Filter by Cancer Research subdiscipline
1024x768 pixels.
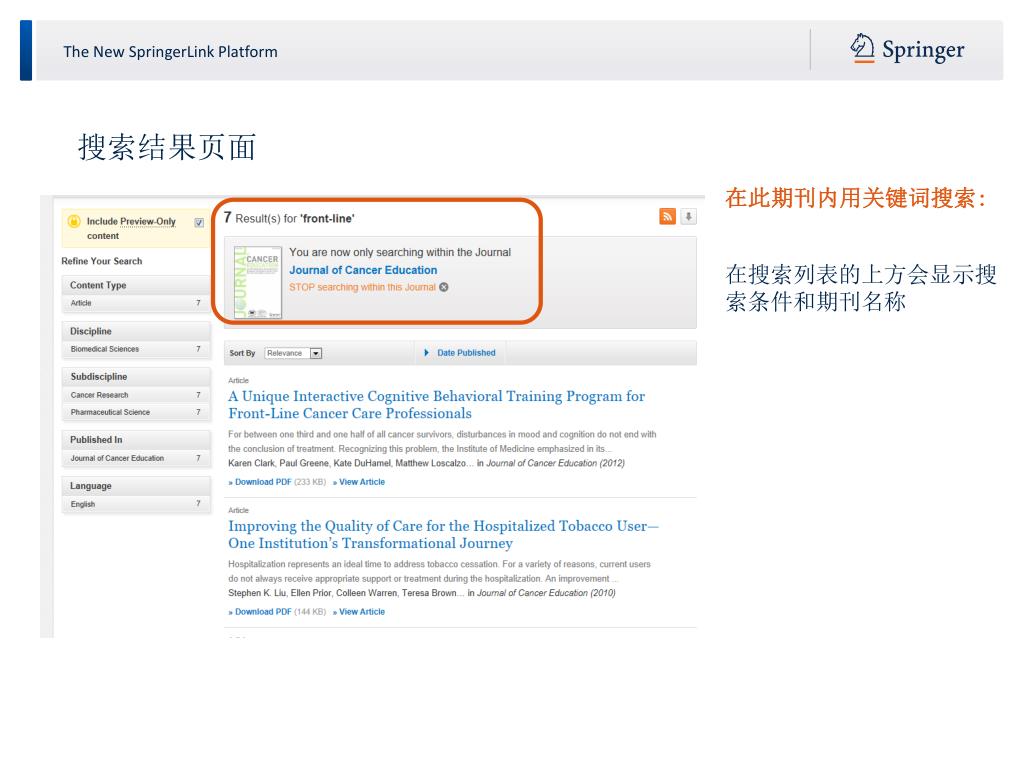point(136,395)
